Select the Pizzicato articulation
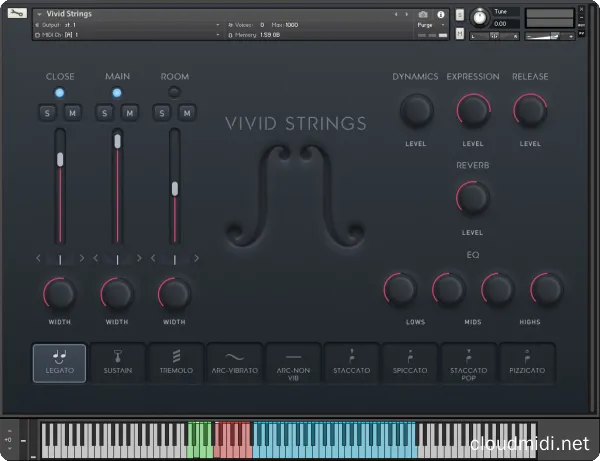 527,363
